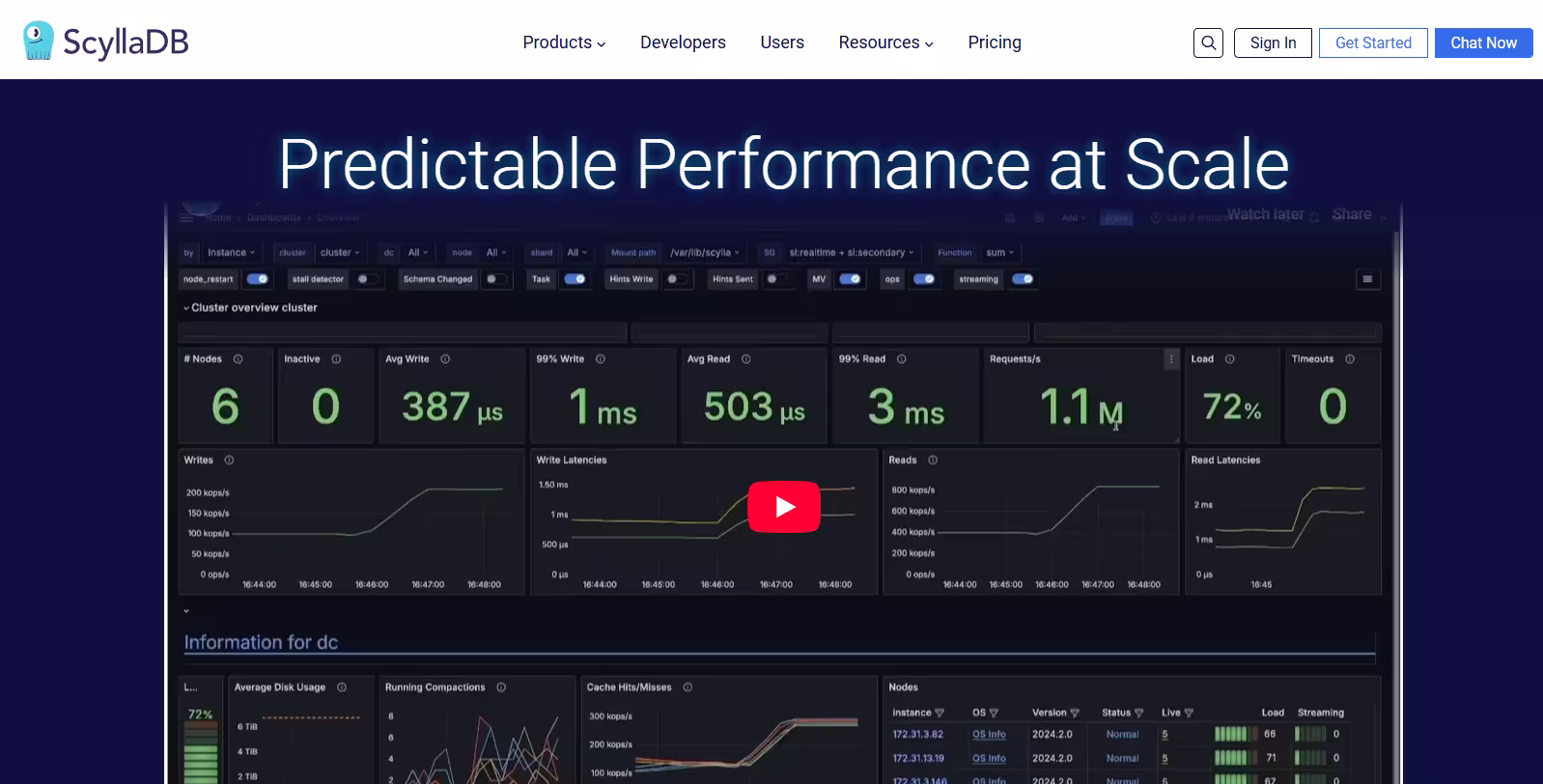Open the cluster dropdown
This screenshot has width=1543, height=784.
(340, 253)
